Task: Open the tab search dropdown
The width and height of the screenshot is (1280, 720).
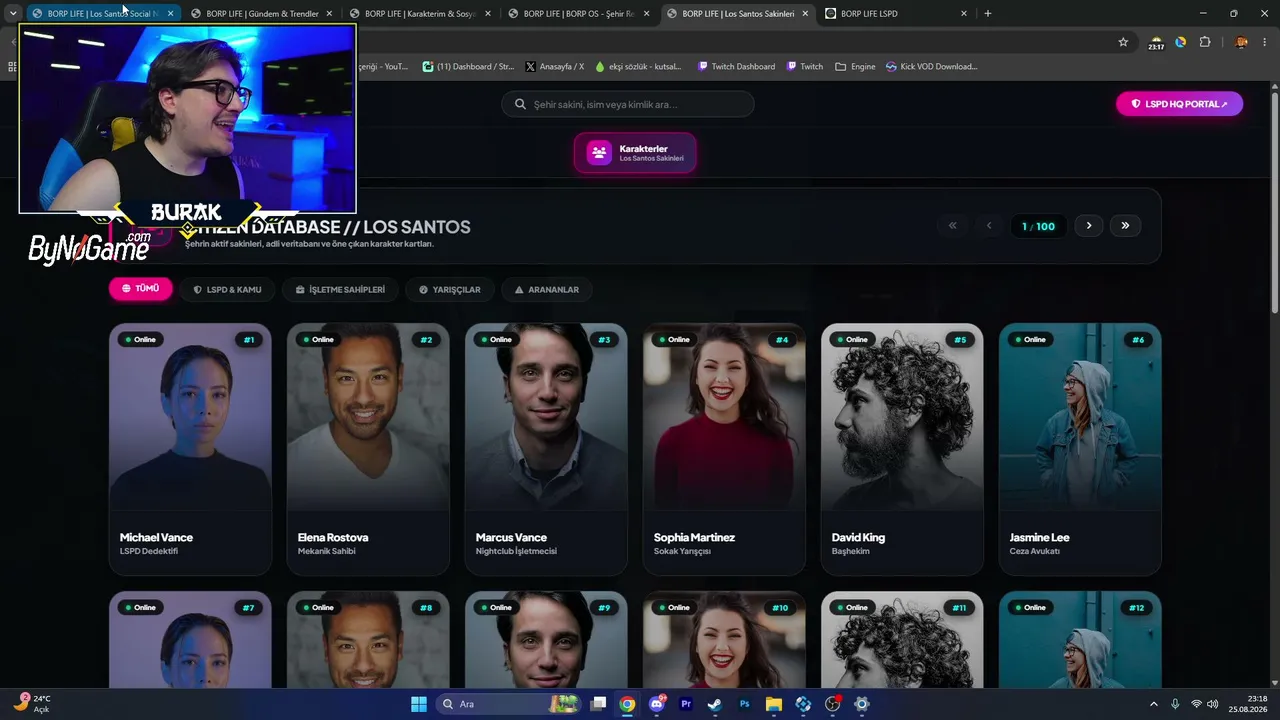Action: click(x=12, y=14)
